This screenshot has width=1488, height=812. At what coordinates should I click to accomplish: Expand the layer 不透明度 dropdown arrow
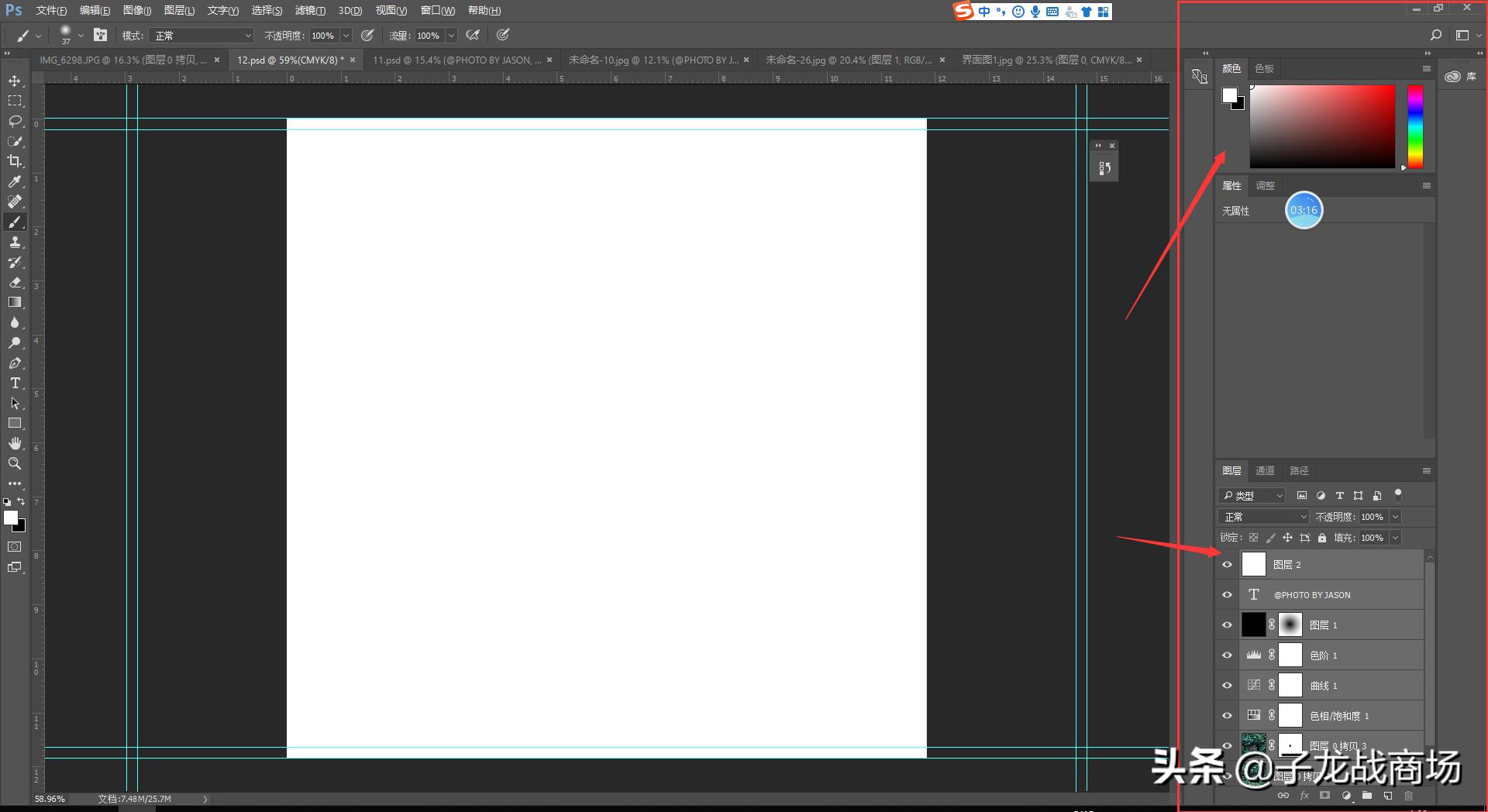pyautogui.click(x=1396, y=517)
